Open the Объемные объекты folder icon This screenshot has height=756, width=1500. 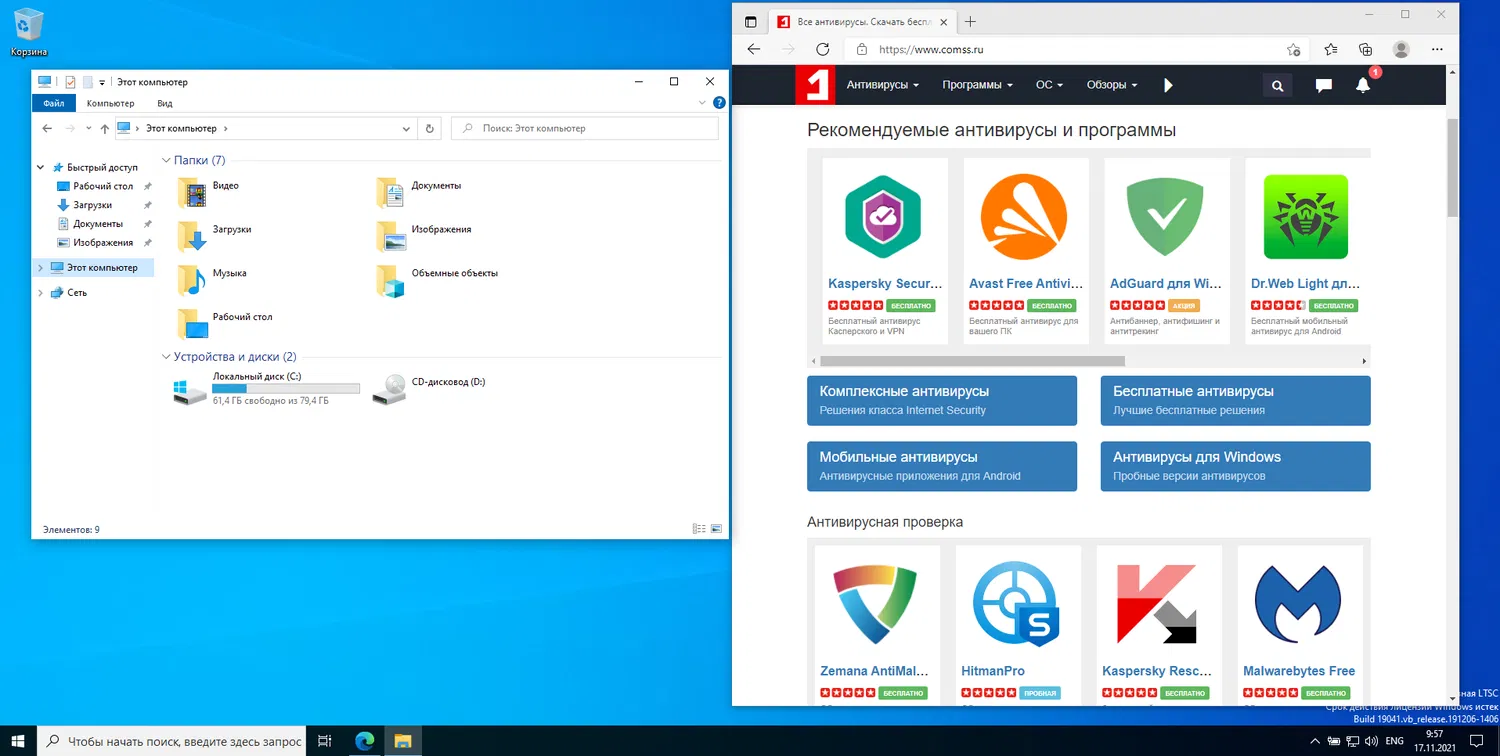[392, 280]
